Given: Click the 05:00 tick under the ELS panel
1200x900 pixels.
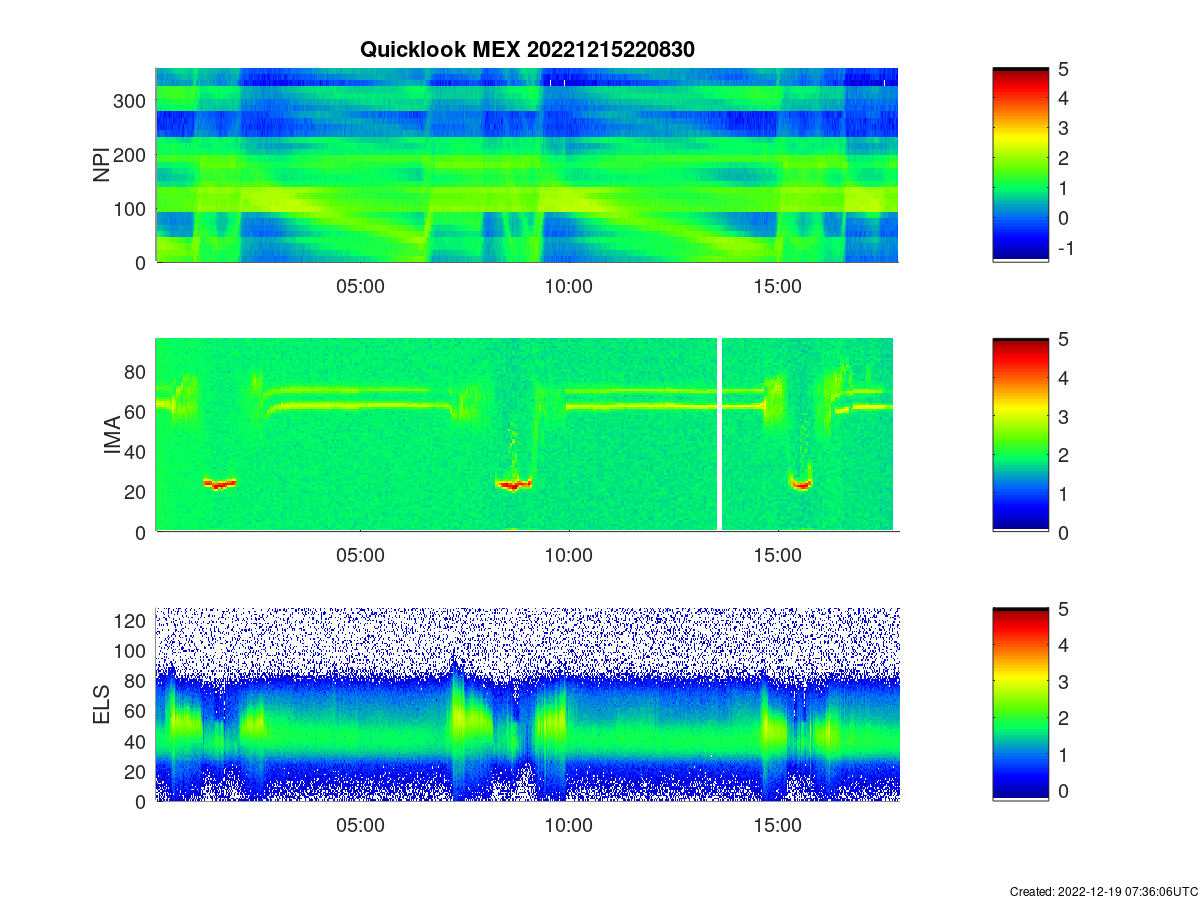Looking at the screenshot, I should click(361, 826).
